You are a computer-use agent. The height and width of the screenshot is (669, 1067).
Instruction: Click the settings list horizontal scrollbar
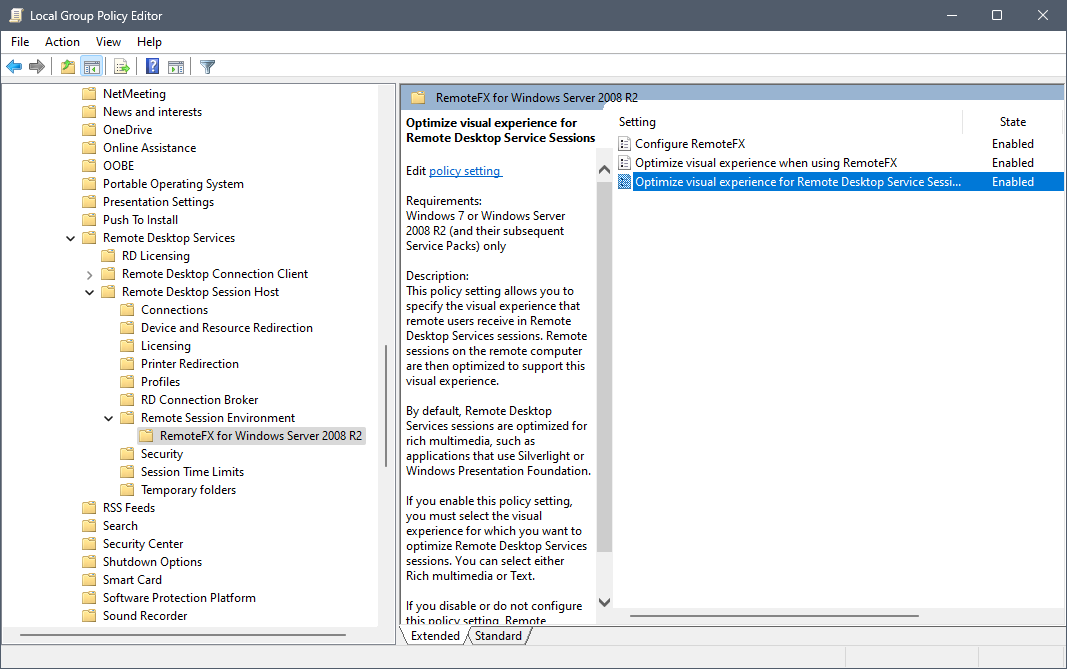click(x=774, y=616)
